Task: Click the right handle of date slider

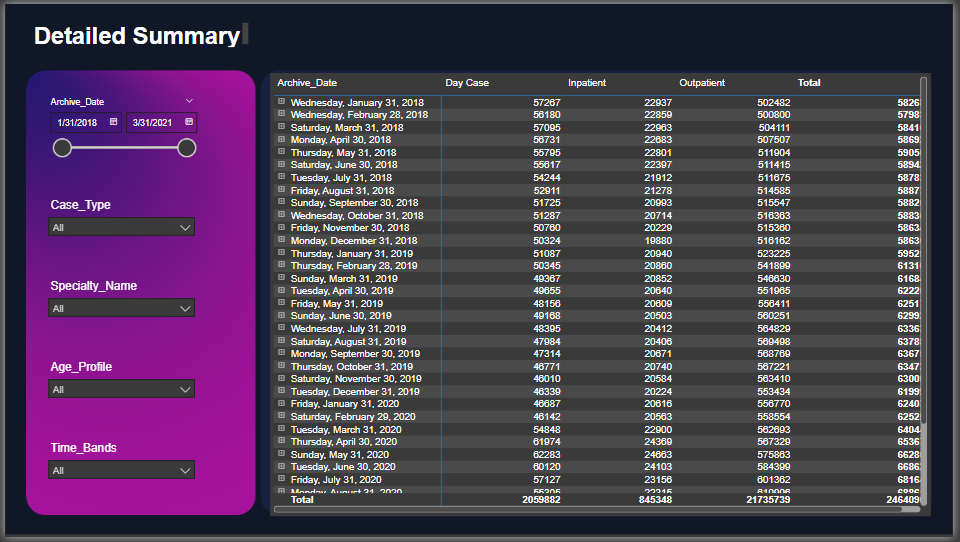Action: coord(187,148)
